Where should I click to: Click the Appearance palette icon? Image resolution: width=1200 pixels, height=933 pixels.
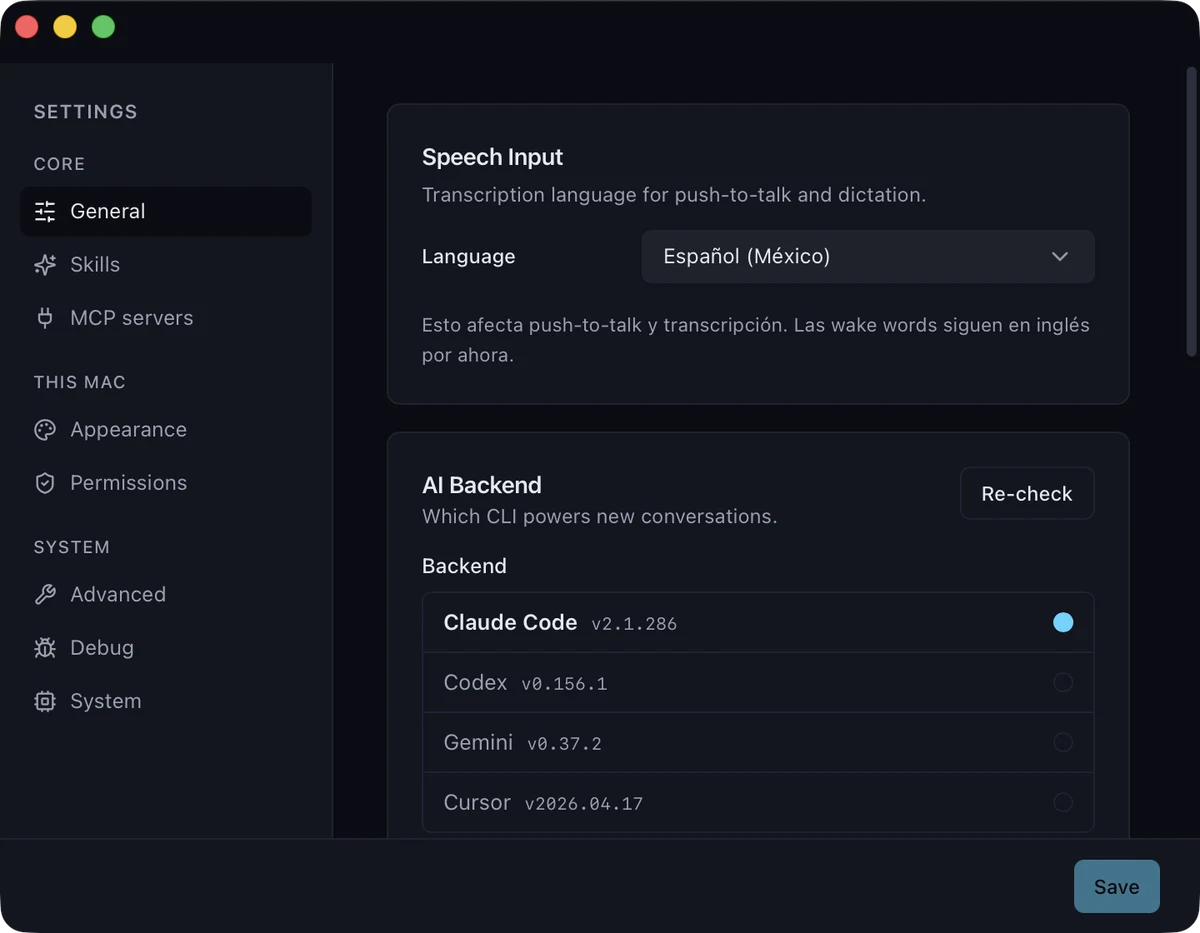[x=45, y=430]
